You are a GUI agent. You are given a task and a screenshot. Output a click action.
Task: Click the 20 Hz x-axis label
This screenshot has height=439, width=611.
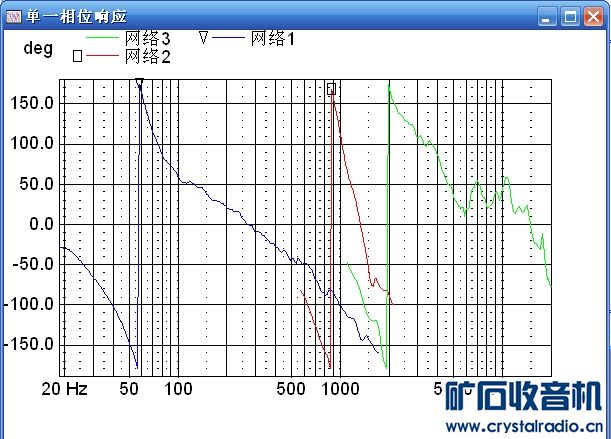click(64, 389)
